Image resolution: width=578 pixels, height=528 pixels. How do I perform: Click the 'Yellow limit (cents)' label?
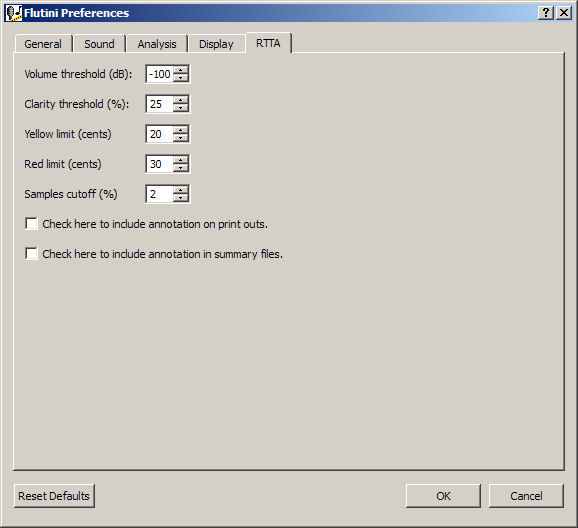click(68, 134)
